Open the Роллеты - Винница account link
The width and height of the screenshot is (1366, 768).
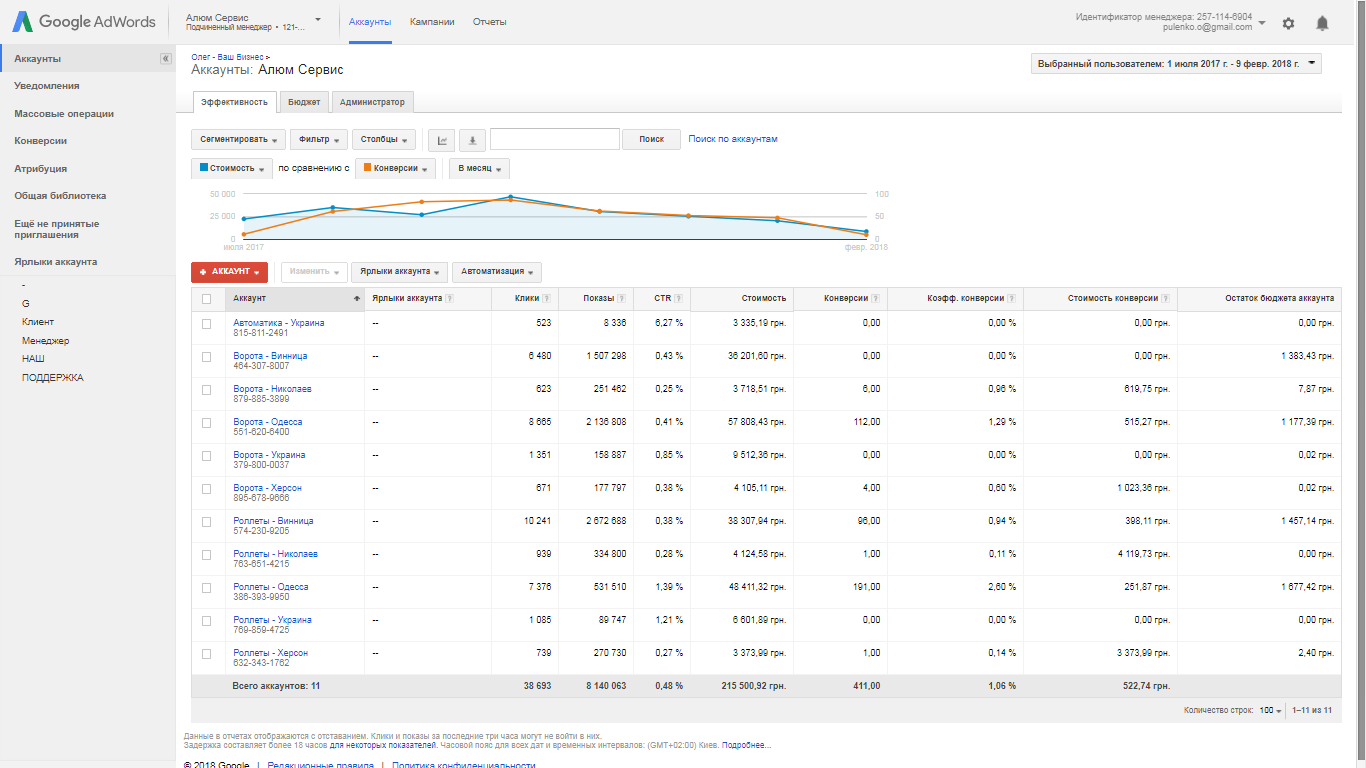pyautogui.click(x=273, y=521)
